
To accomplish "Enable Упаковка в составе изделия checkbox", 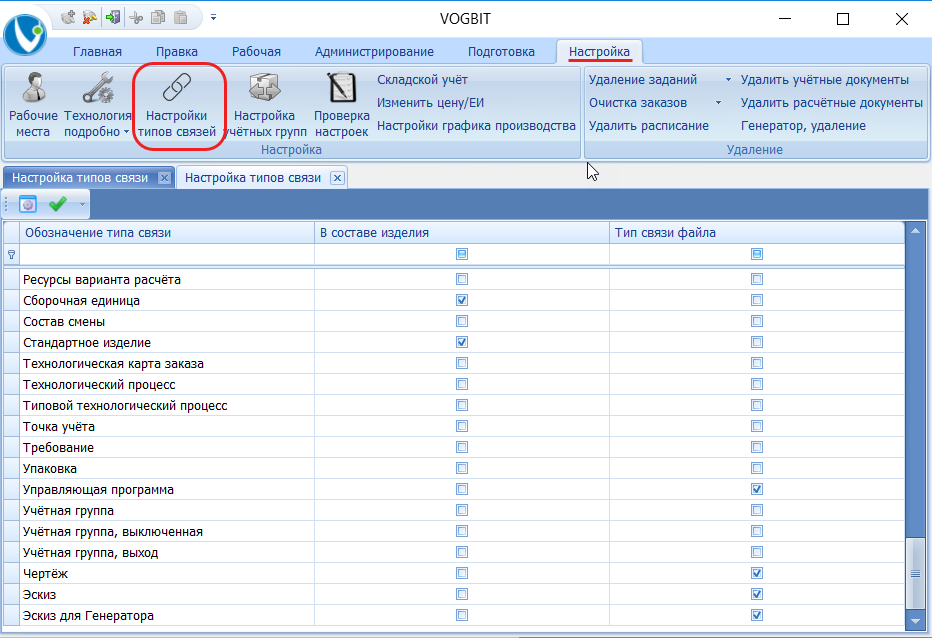I will tap(462, 469).
